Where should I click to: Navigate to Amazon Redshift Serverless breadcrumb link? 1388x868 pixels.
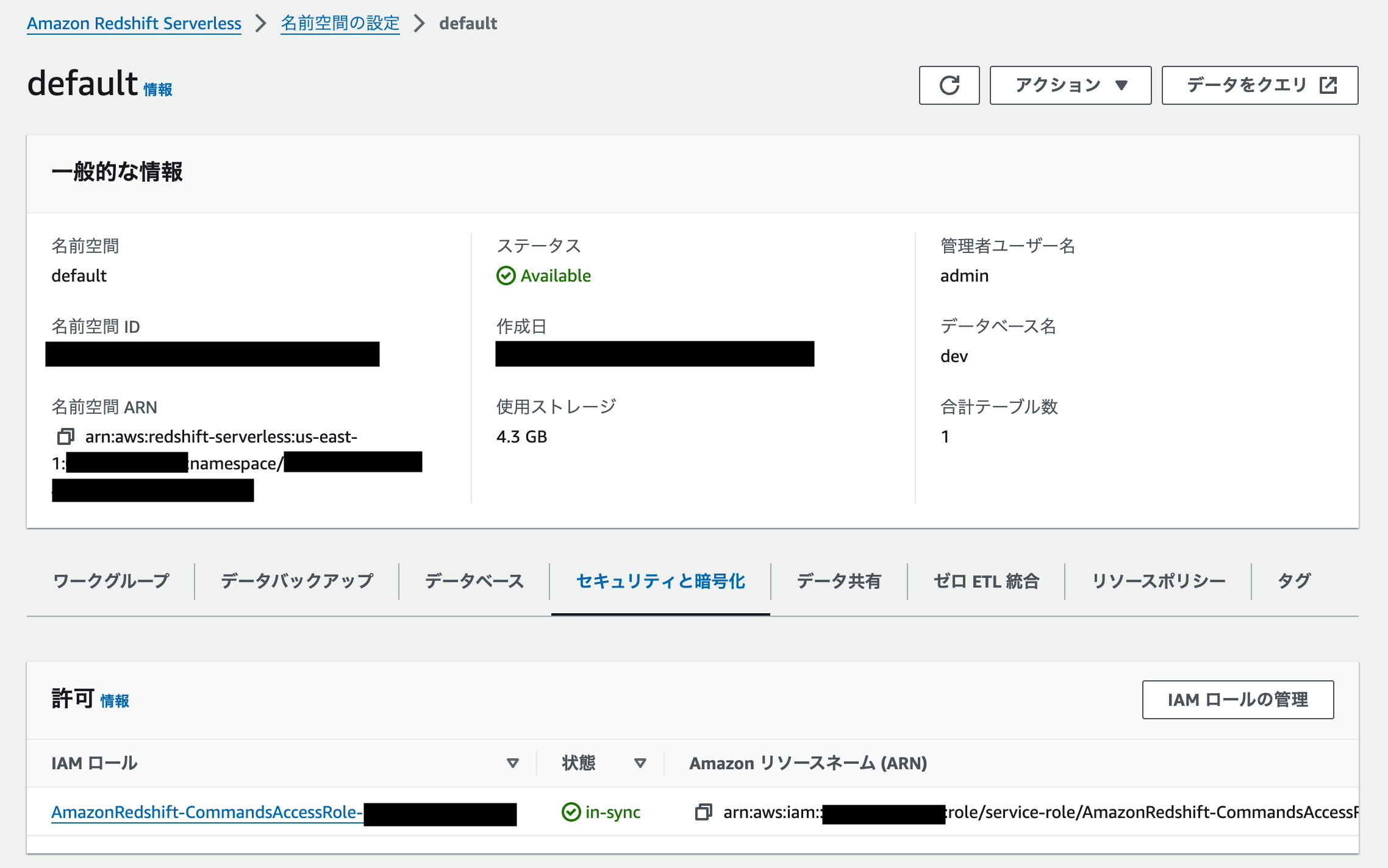tap(134, 23)
